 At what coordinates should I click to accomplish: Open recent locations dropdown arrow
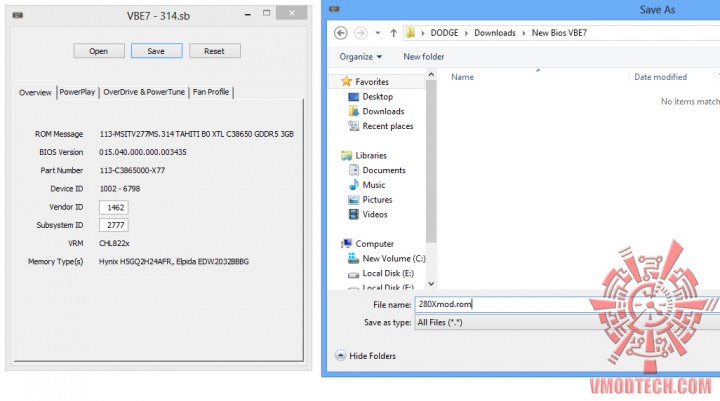(378, 33)
